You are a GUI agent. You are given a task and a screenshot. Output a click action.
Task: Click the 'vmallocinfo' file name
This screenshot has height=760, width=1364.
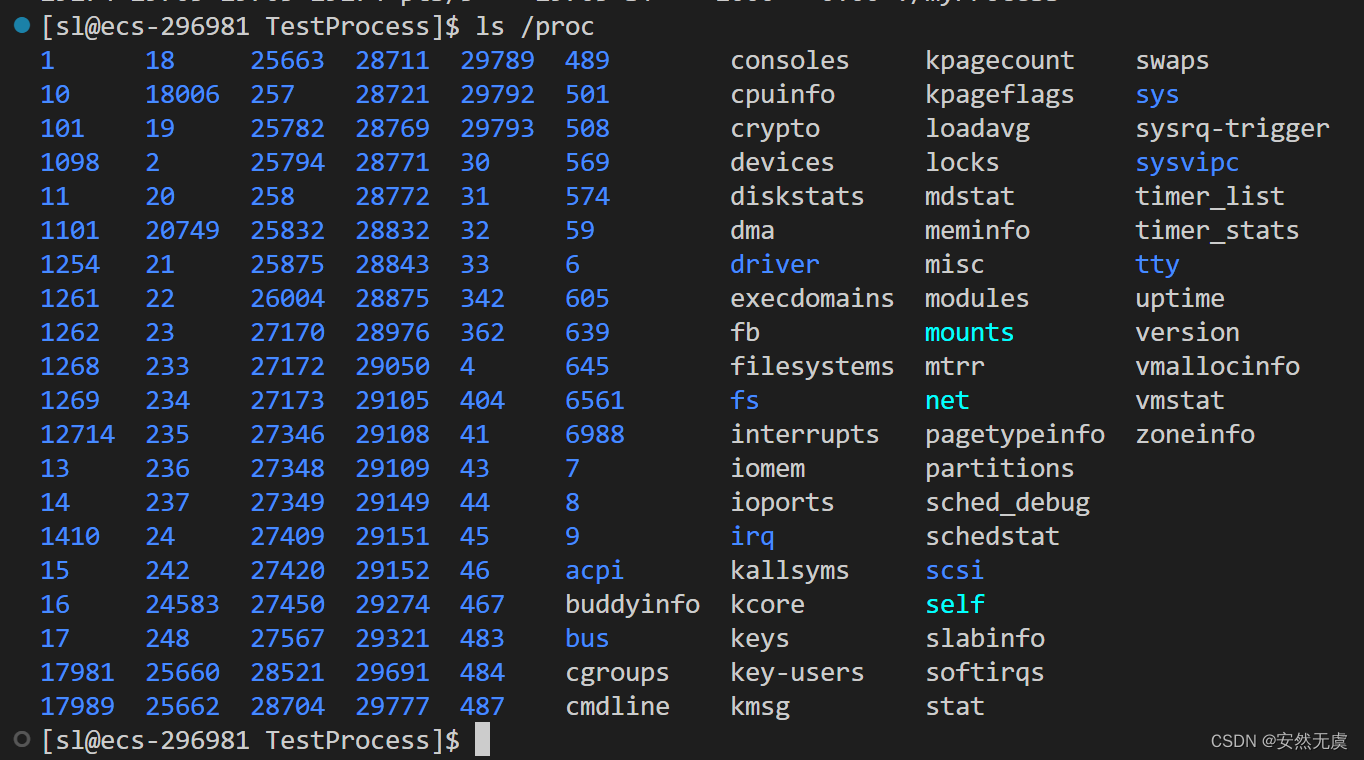[x=1218, y=366]
